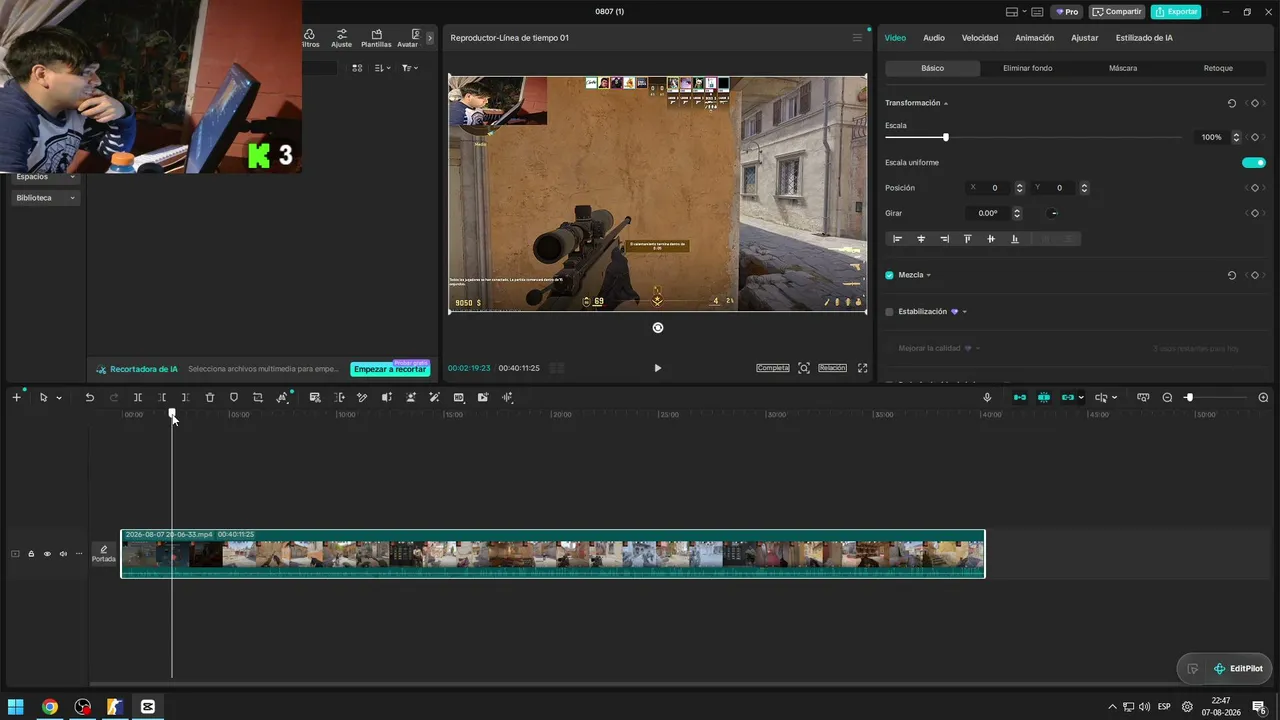The height and width of the screenshot is (720, 1280).
Task: Add a keyframe for Escala
Action: (x=1254, y=137)
